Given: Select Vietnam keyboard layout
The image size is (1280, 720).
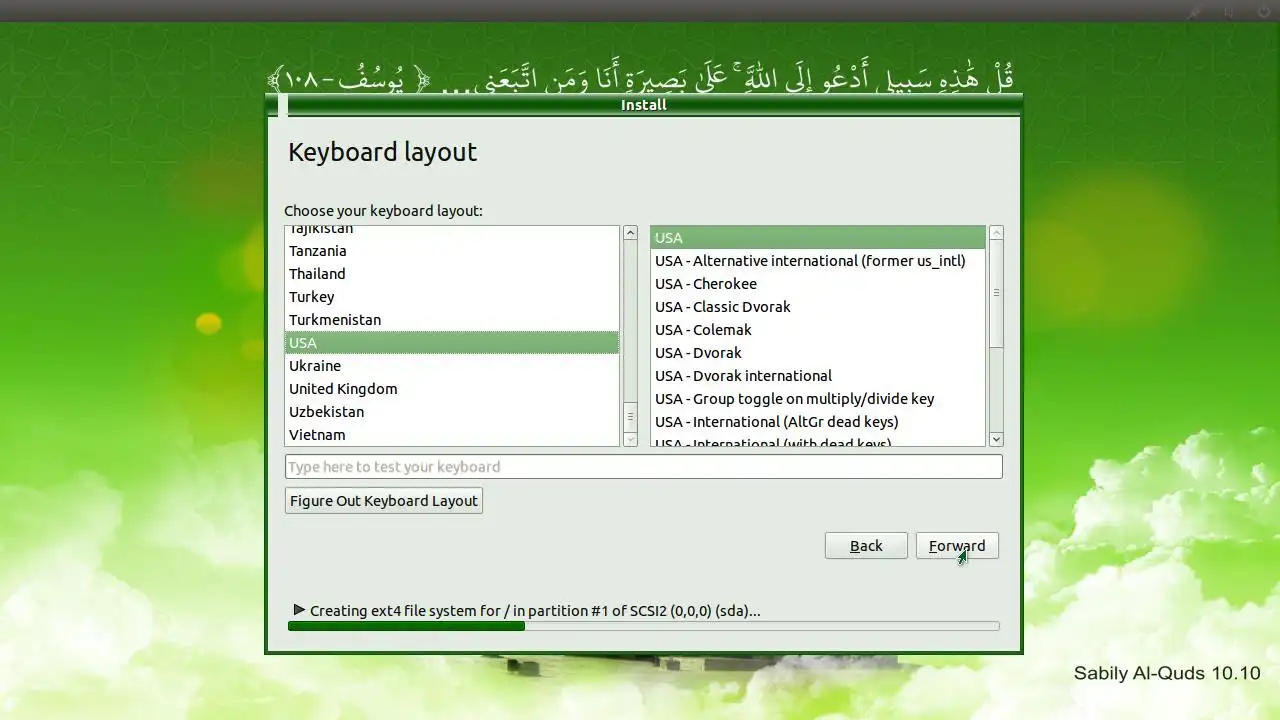Looking at the screenshot, I should pos(452,435).
